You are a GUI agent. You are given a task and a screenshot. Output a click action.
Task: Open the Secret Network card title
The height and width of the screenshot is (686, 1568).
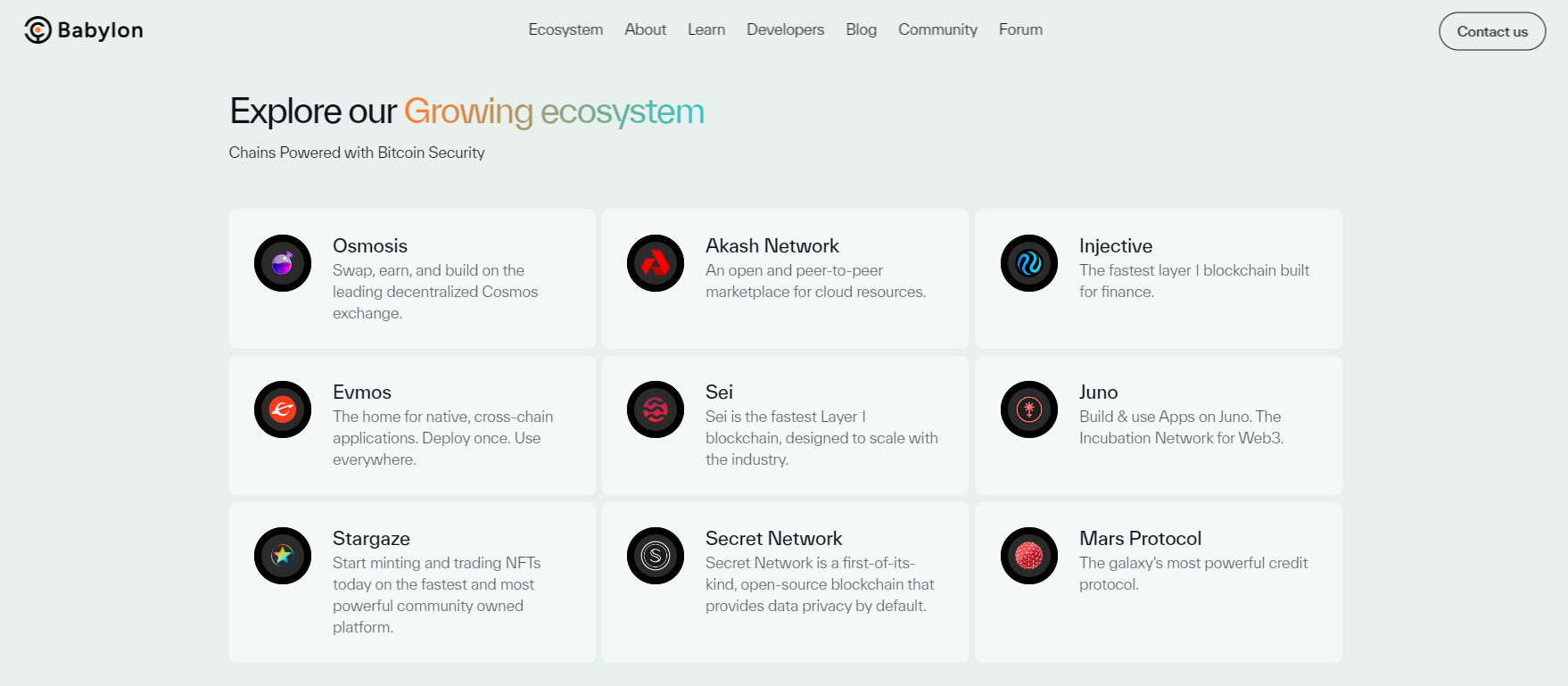coord(774,539)
